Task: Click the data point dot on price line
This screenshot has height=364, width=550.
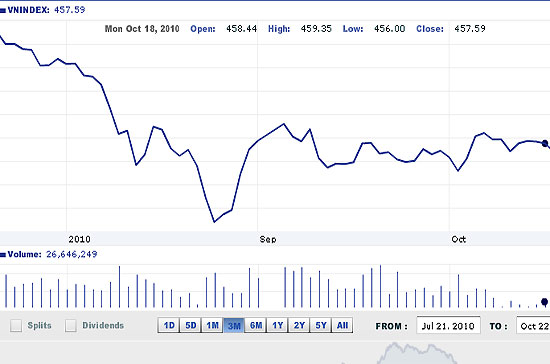Action: click(x=545, y=143)
